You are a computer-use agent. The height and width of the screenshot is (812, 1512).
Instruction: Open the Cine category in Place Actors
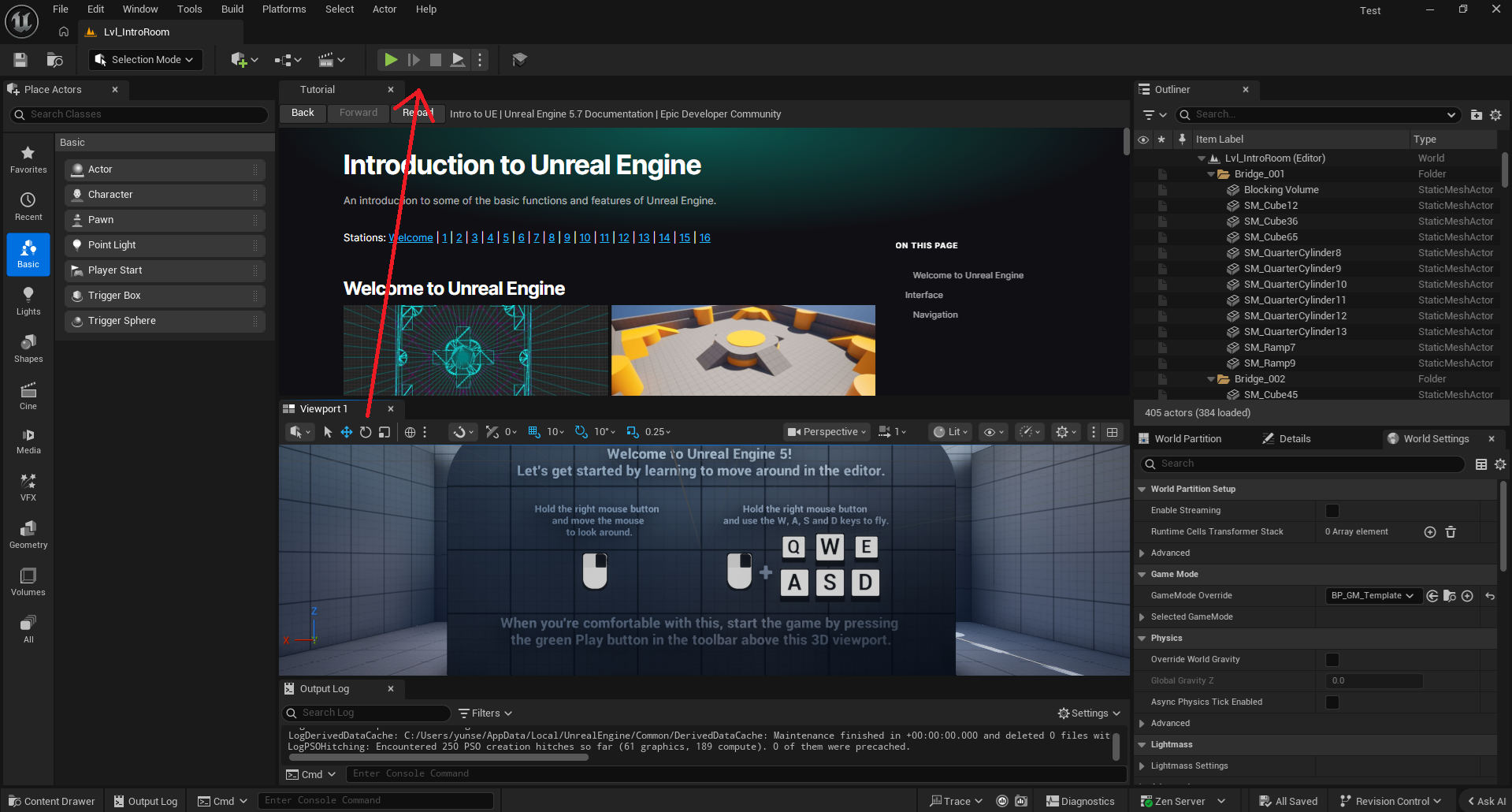[x=28, y=397]
